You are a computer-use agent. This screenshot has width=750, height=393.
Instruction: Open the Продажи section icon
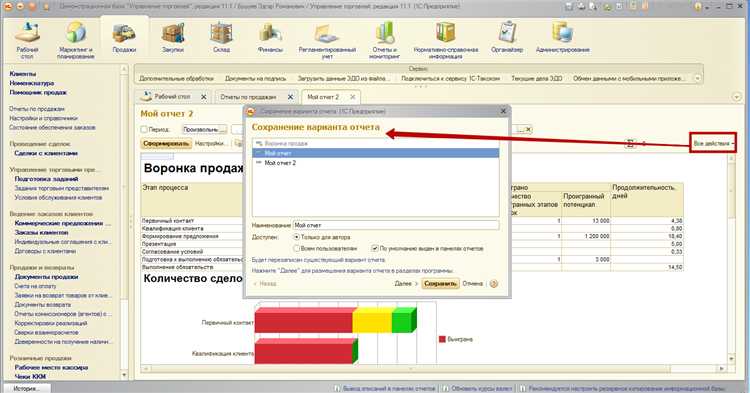(124, 33)
